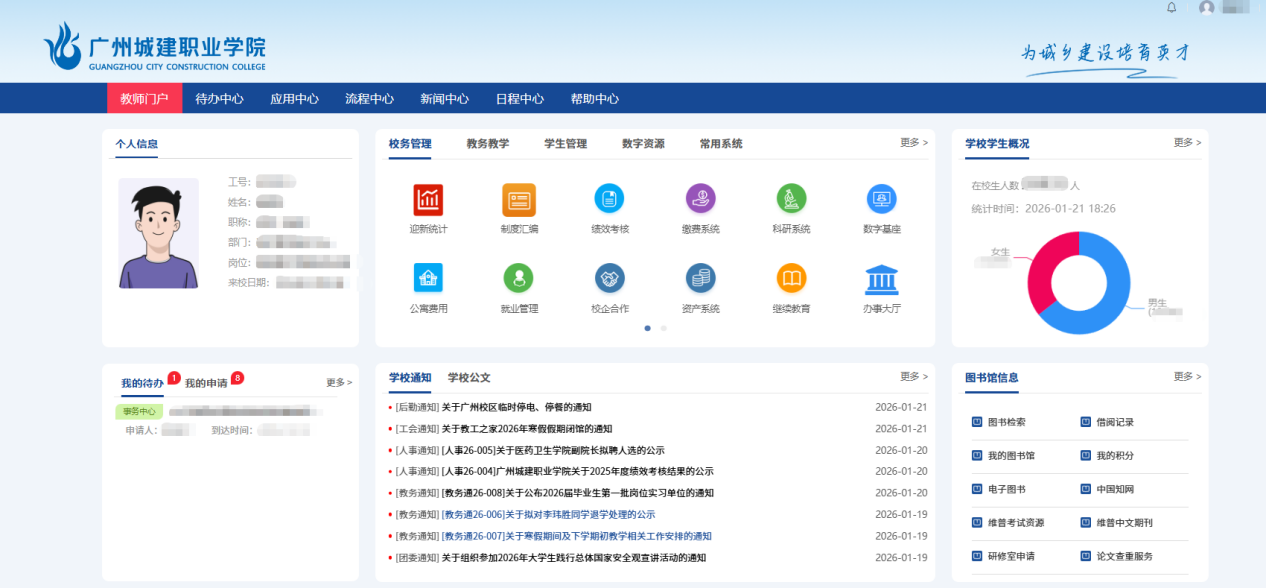
Task: Expand 更多 in 图书馆信息 panel
Action: pyautogui.click(x=1187, y=377)
